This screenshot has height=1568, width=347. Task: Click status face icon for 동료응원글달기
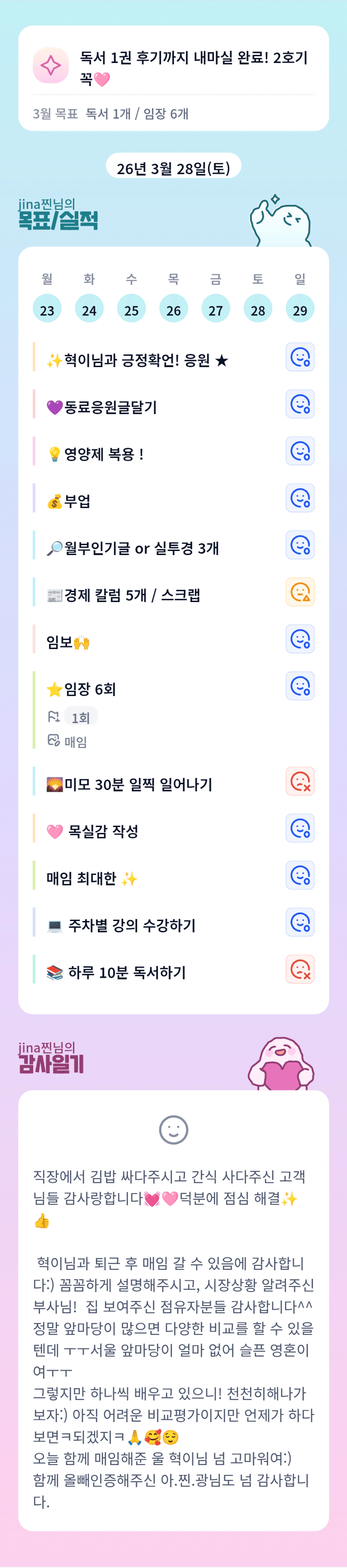point(300,404)
